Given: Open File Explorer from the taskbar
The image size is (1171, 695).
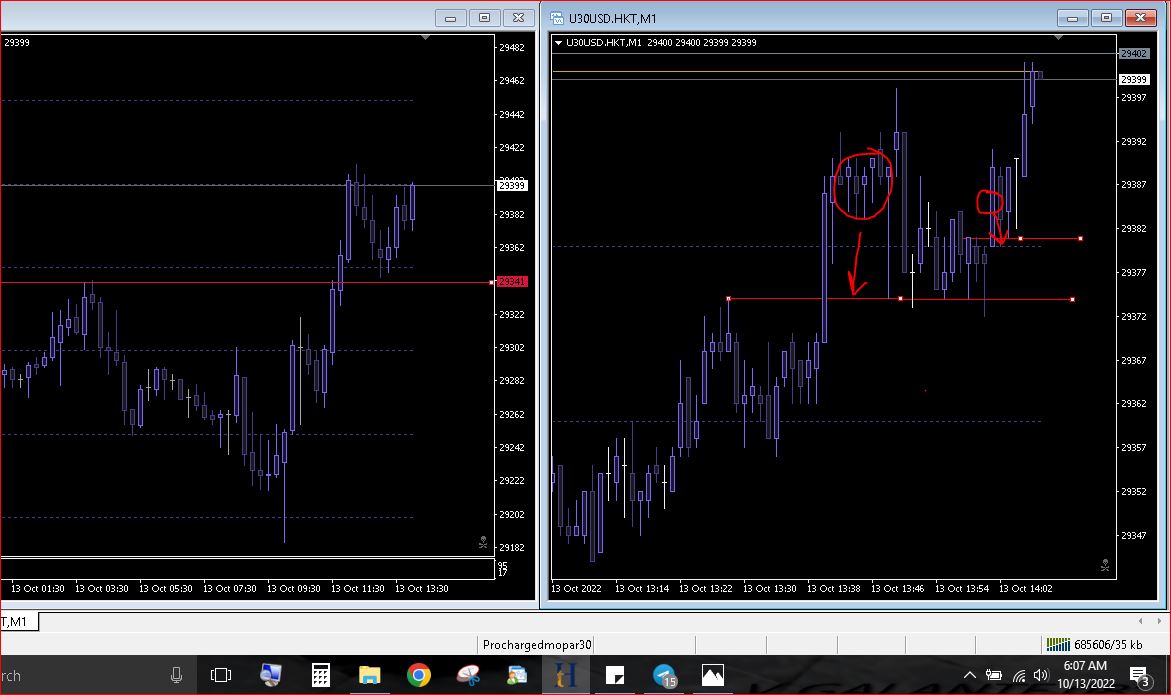Looking at the screenshot, I should (370, 676).
